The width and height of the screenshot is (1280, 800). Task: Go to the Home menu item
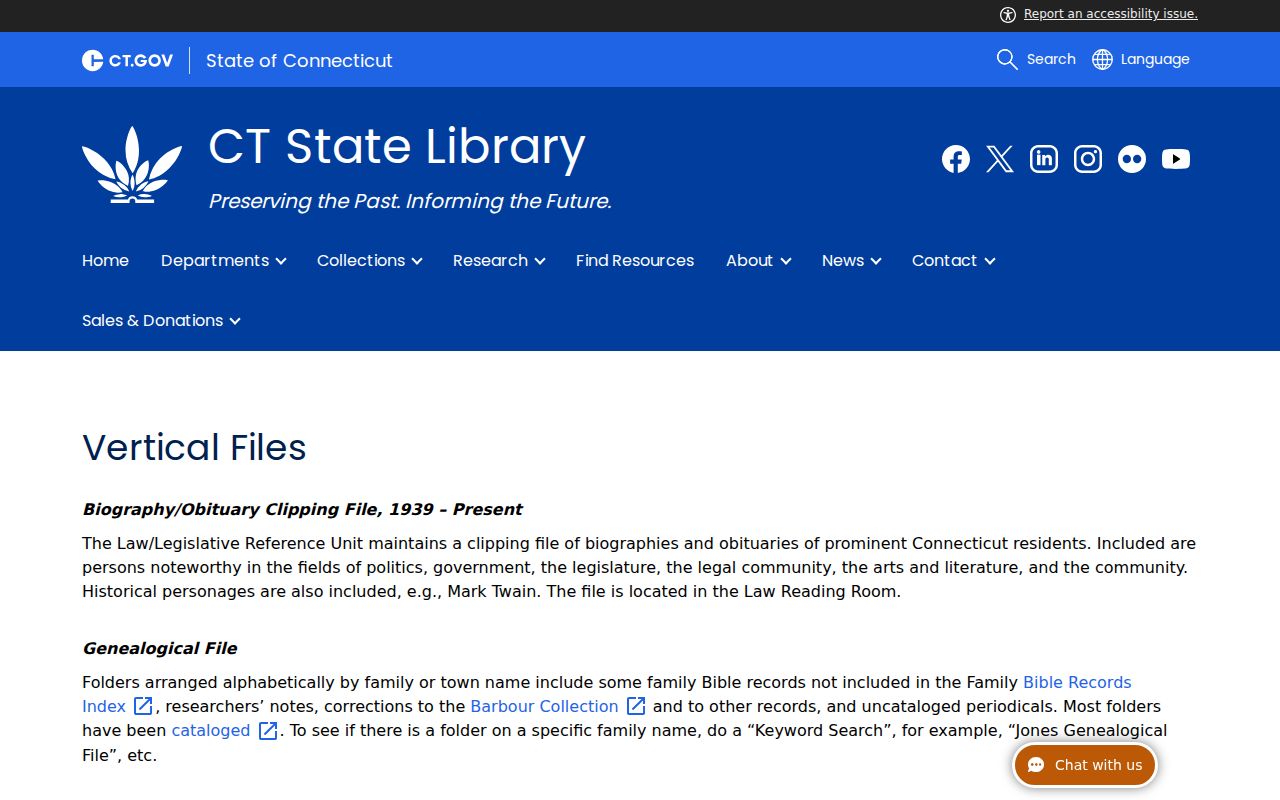(105, 260)
